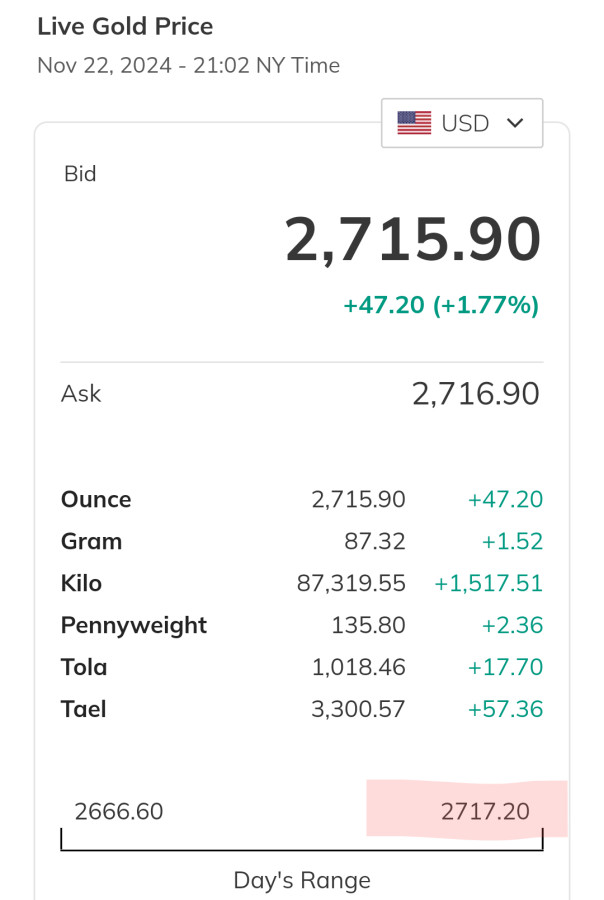Click the Day's Range bracket bar

302,848
